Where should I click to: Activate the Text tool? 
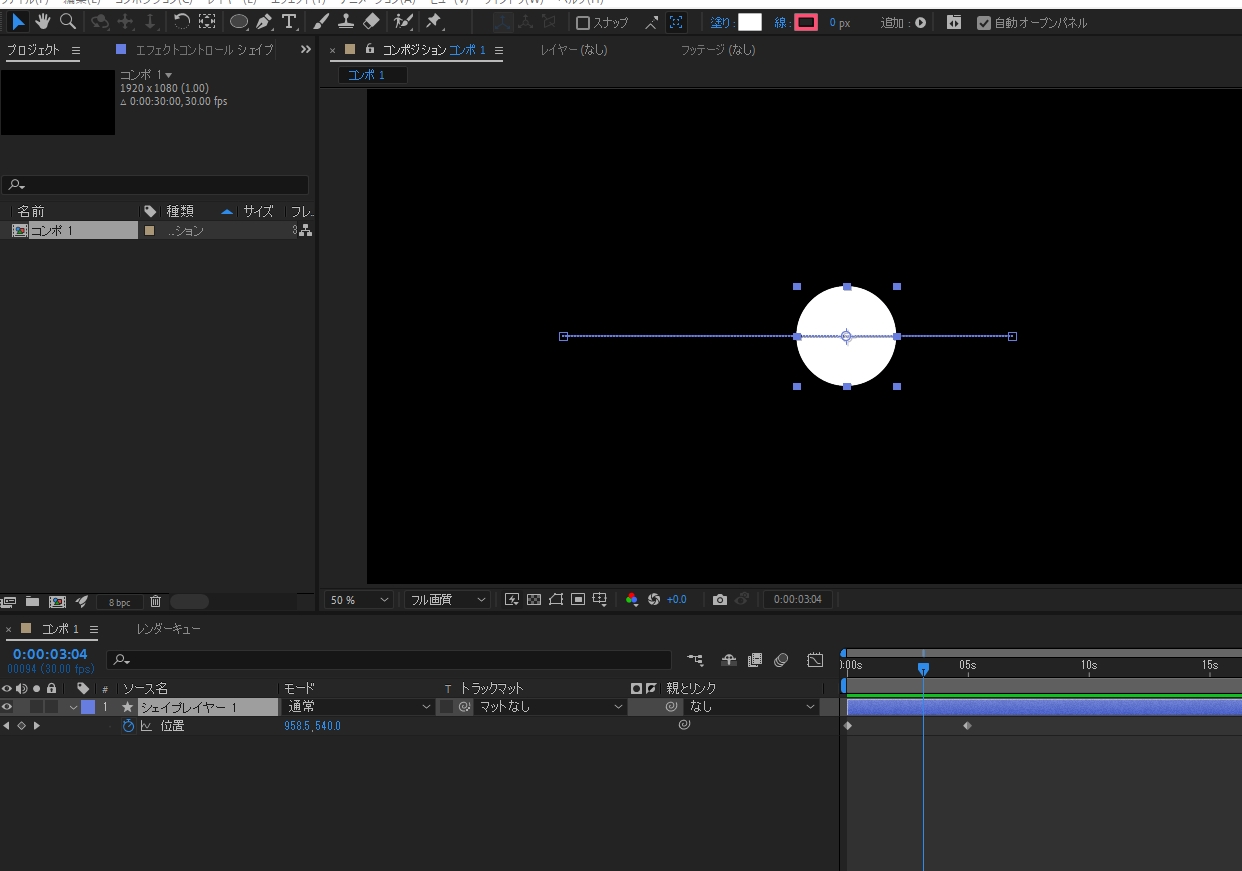[290, 21]
